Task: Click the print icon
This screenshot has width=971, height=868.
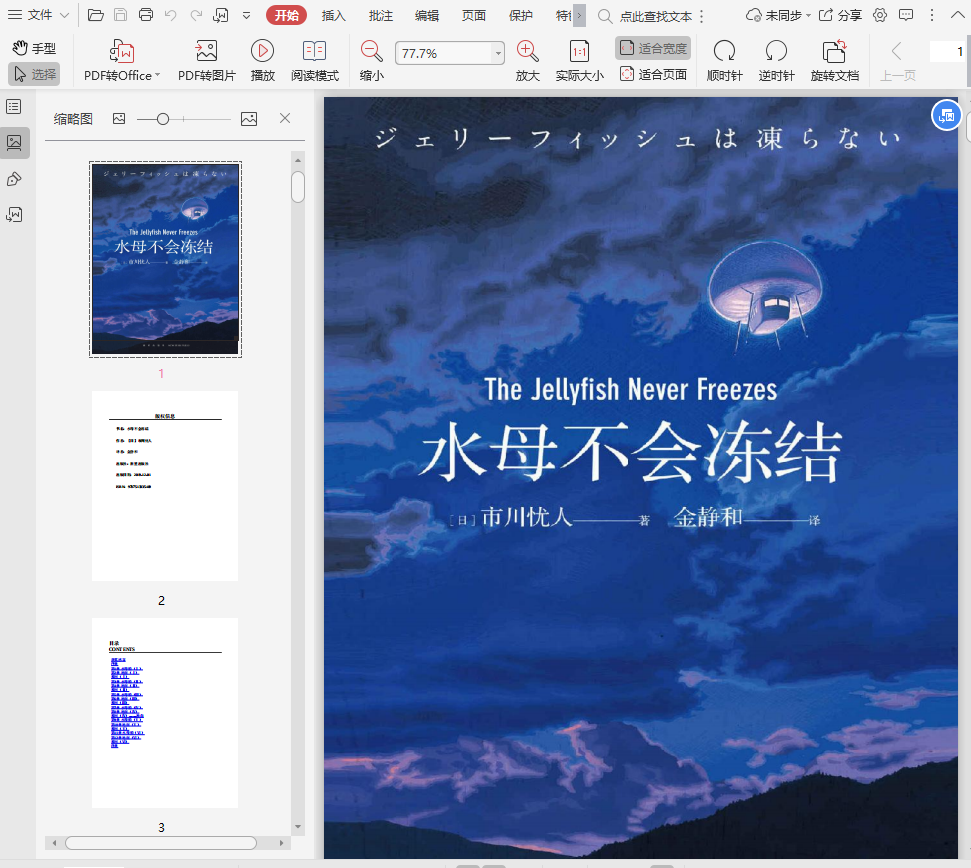Action: coord(146,15)
